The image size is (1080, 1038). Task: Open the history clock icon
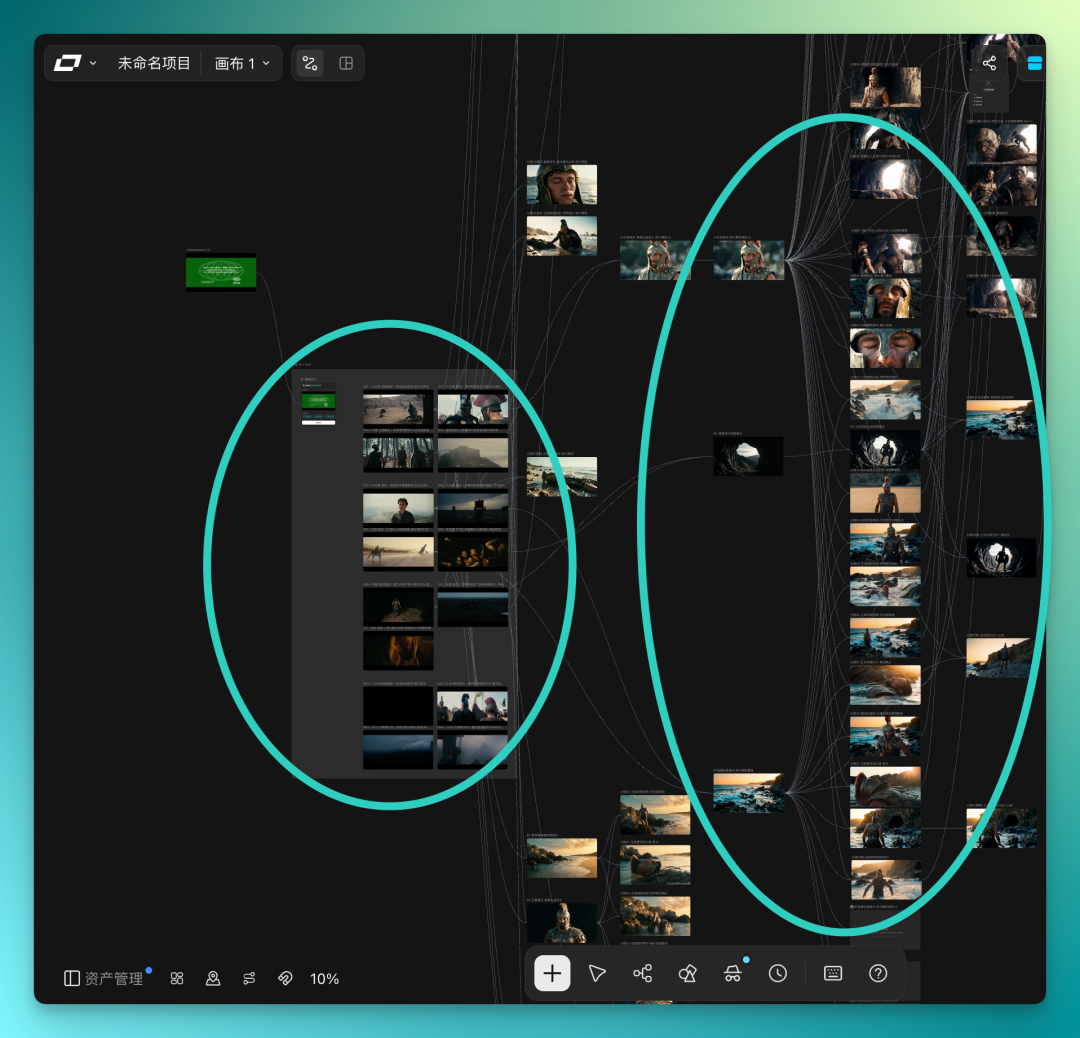click(778, 973)
